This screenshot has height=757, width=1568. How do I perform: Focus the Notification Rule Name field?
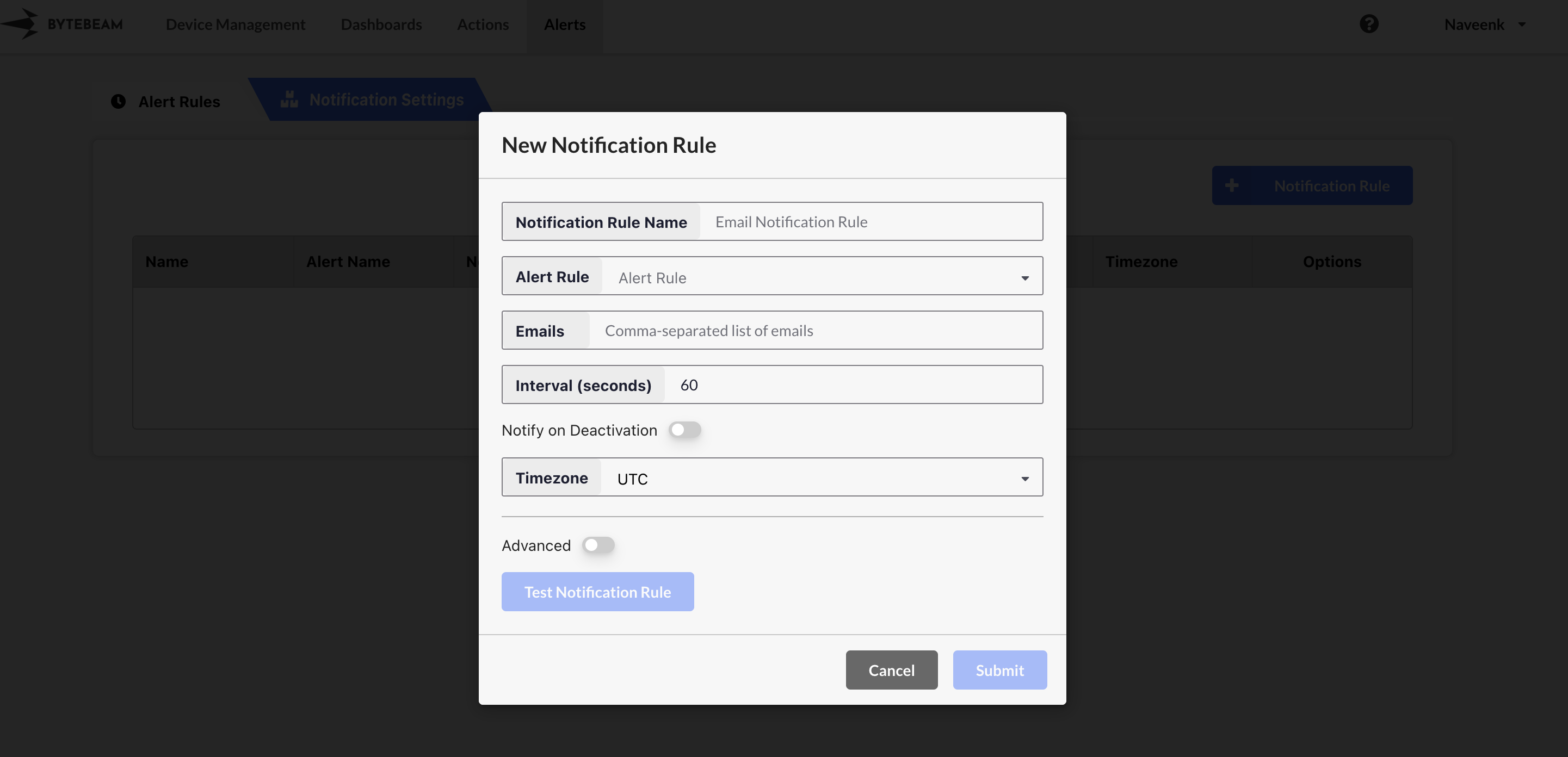(871, 222)
